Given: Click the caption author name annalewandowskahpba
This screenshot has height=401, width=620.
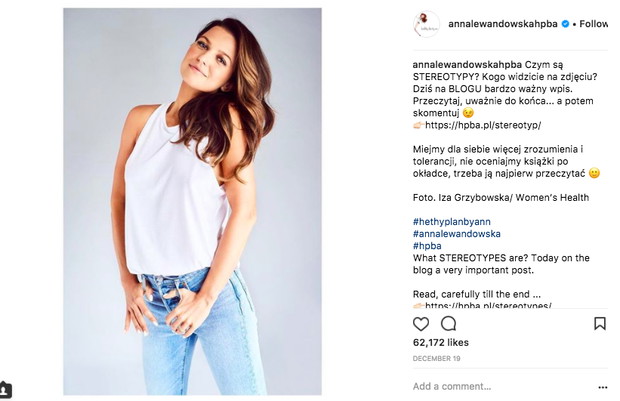Looking at the screenshot, I should click(467, 64).
